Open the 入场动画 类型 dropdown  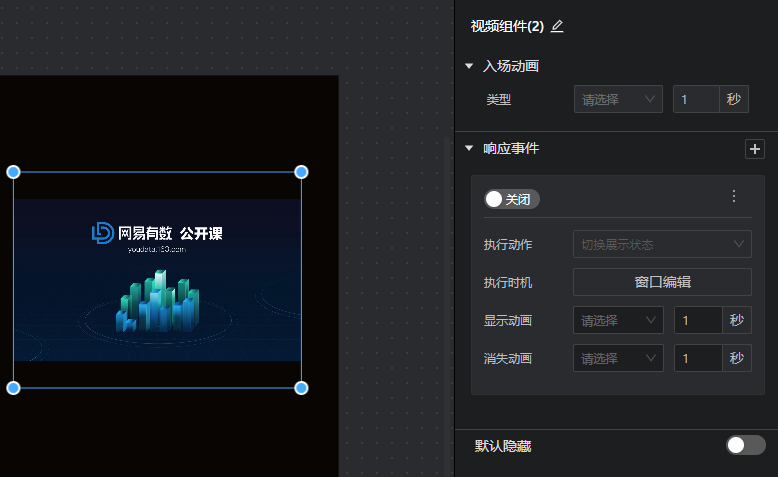(x=618, y=99)
